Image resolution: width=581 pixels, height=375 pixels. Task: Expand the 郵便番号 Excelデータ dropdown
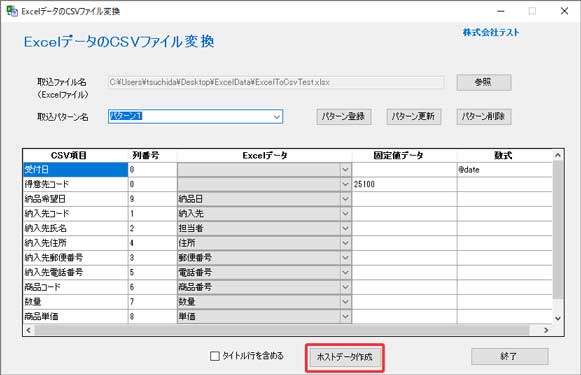coord(345,258)
